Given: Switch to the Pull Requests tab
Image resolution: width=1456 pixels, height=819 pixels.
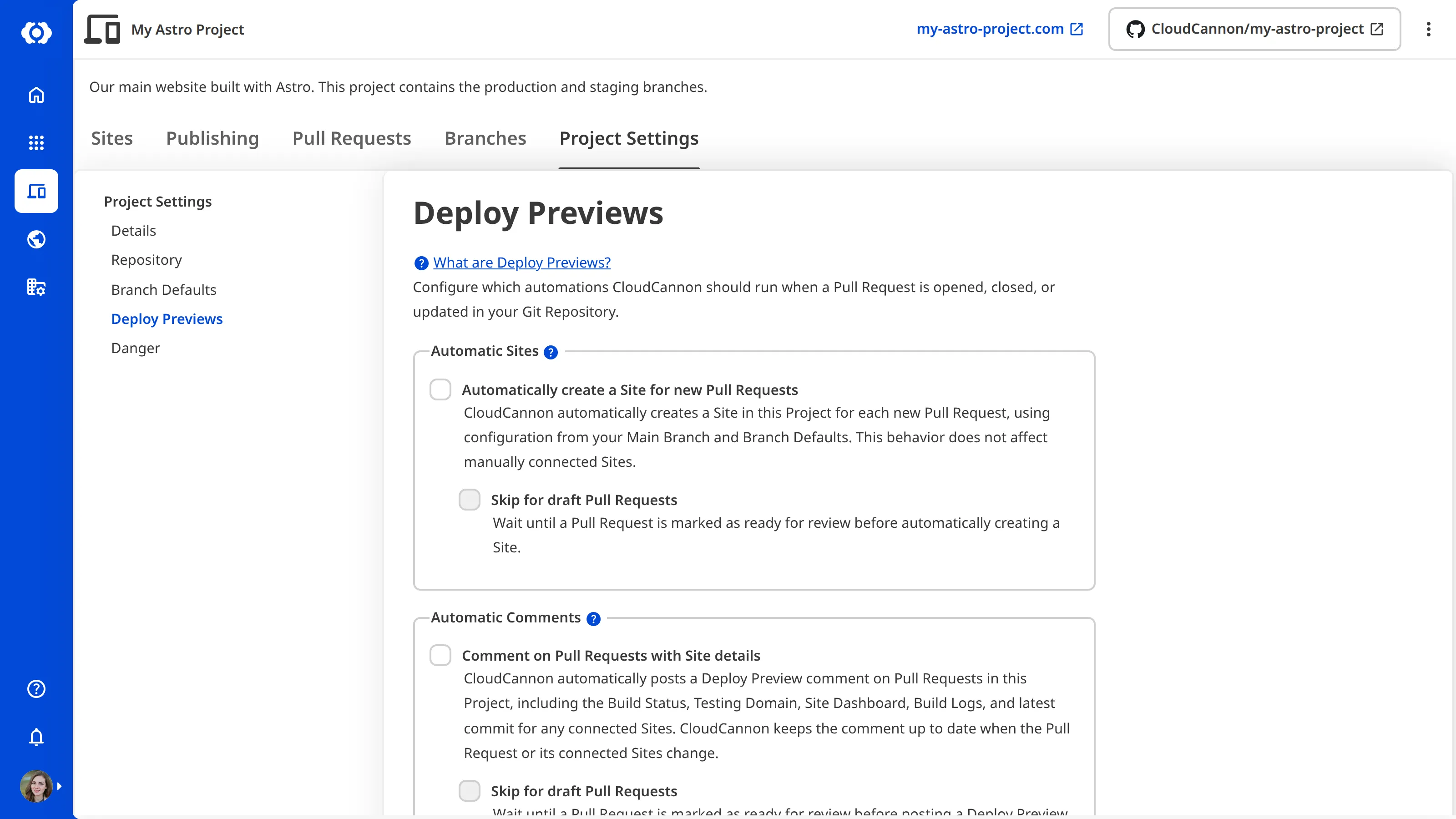Looking at the screenshot, I should point(352,138).
